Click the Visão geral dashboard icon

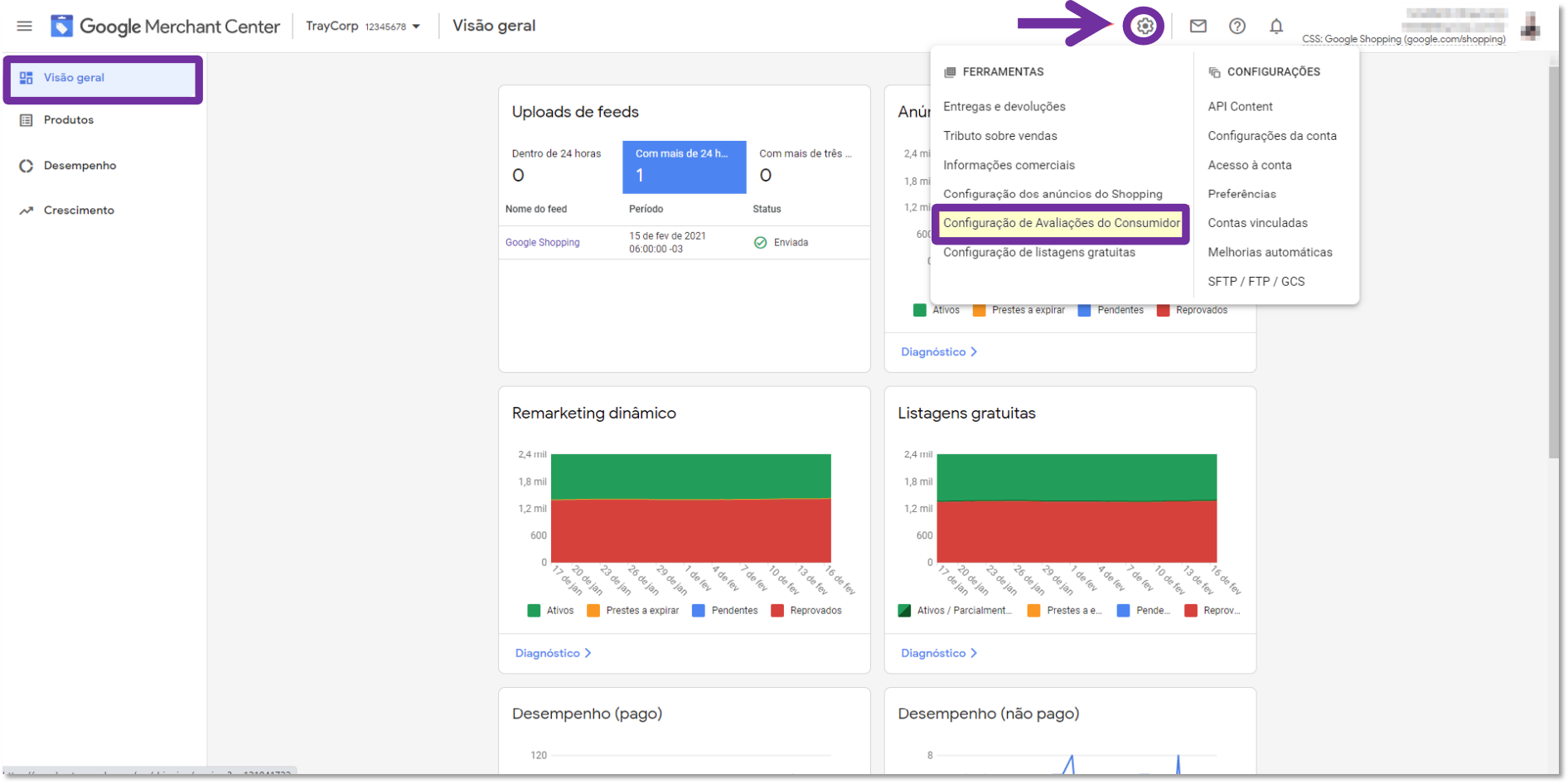27,78
